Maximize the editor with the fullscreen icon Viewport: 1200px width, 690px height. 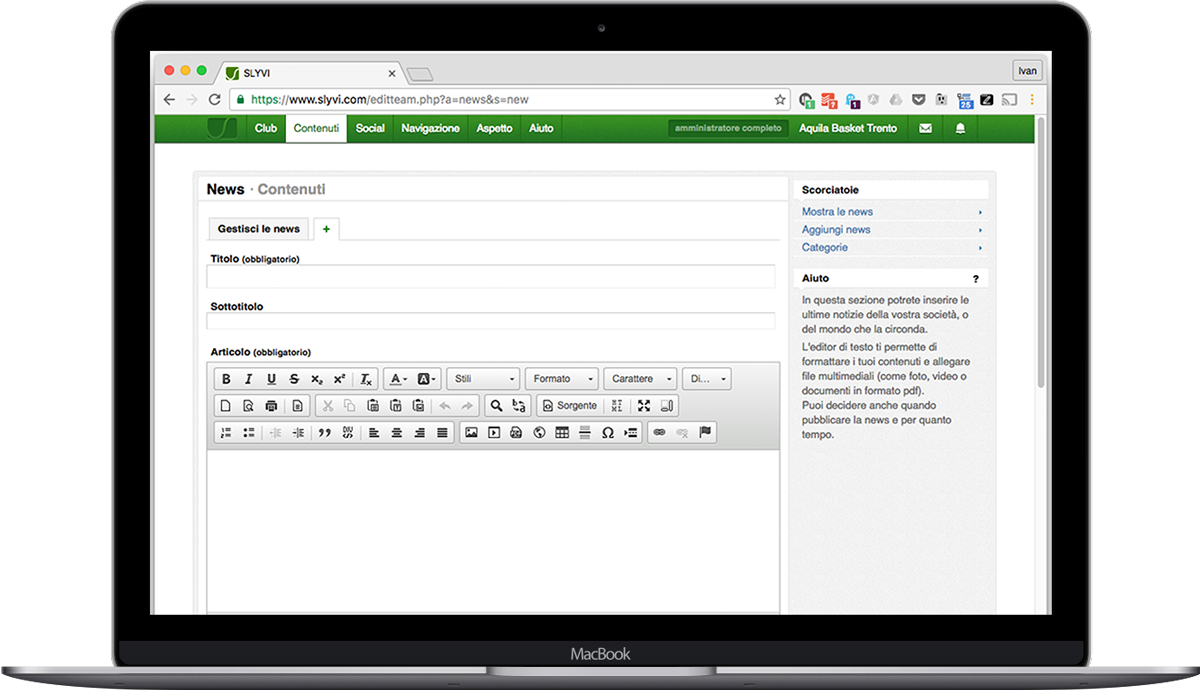(x=644, y=406)
